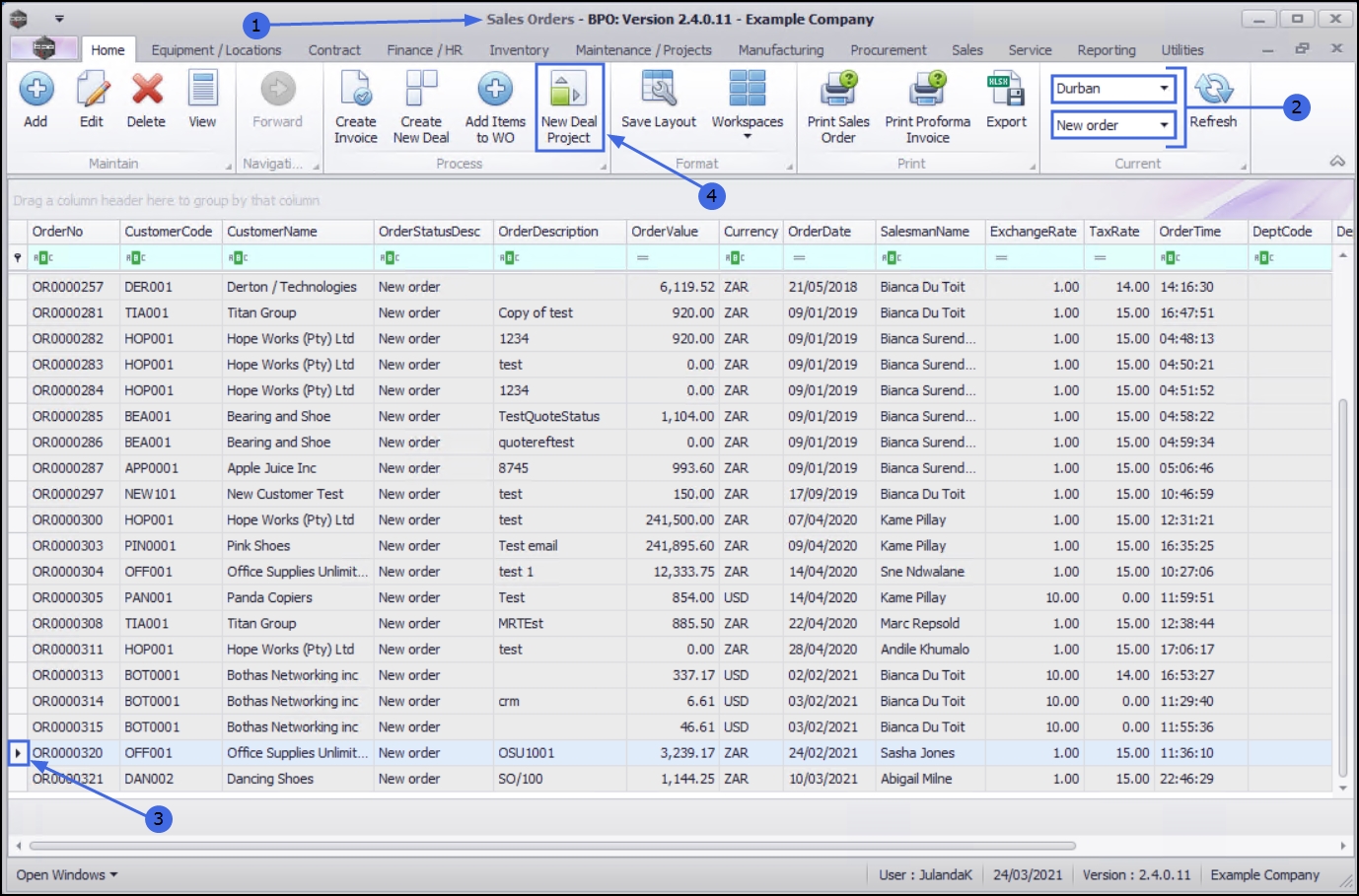Switch to the Home ribbon tab
This screenshot has height=896, width=1359.
pyautogui.click(x=107, y=50)
